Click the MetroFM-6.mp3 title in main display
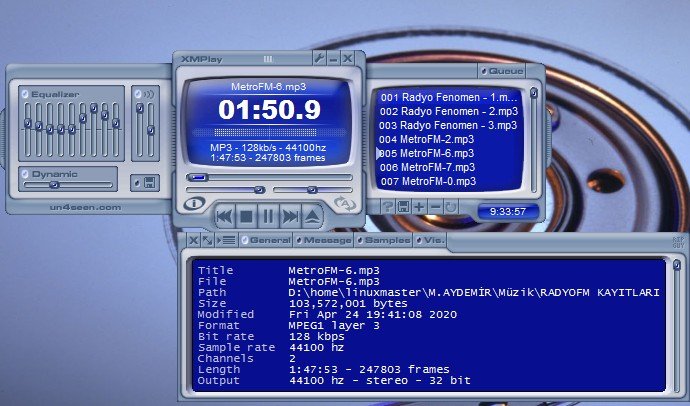Viewport: 690px width, 406px height. point(268,87)
